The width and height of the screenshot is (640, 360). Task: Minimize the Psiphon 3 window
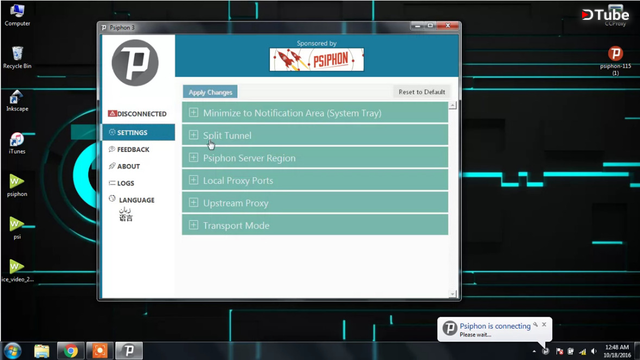click(417, 26)
